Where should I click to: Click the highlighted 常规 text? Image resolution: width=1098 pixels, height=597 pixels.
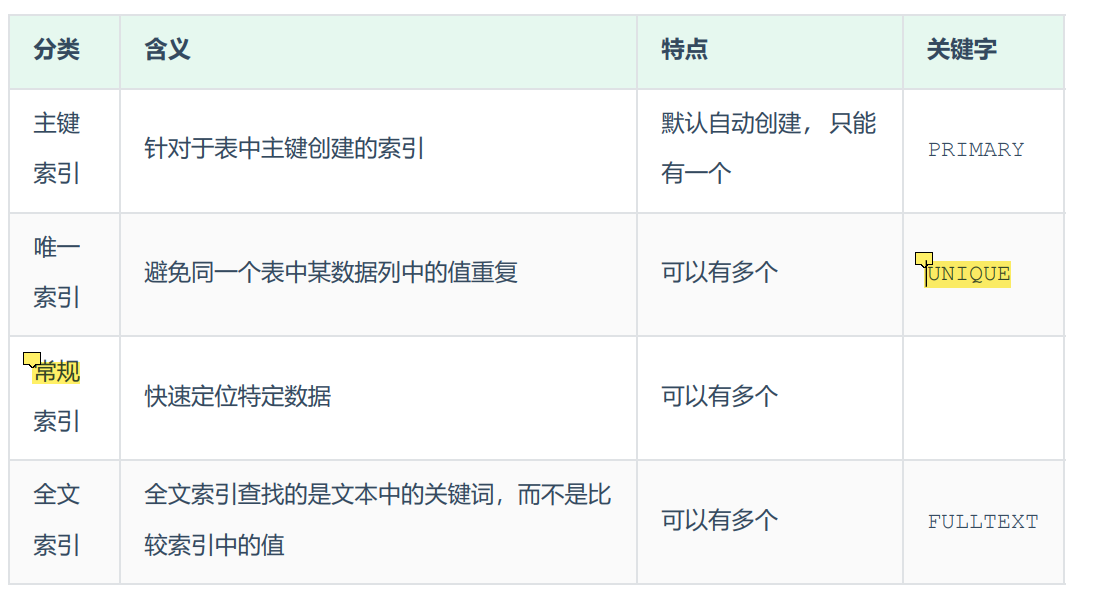point(57,373)
